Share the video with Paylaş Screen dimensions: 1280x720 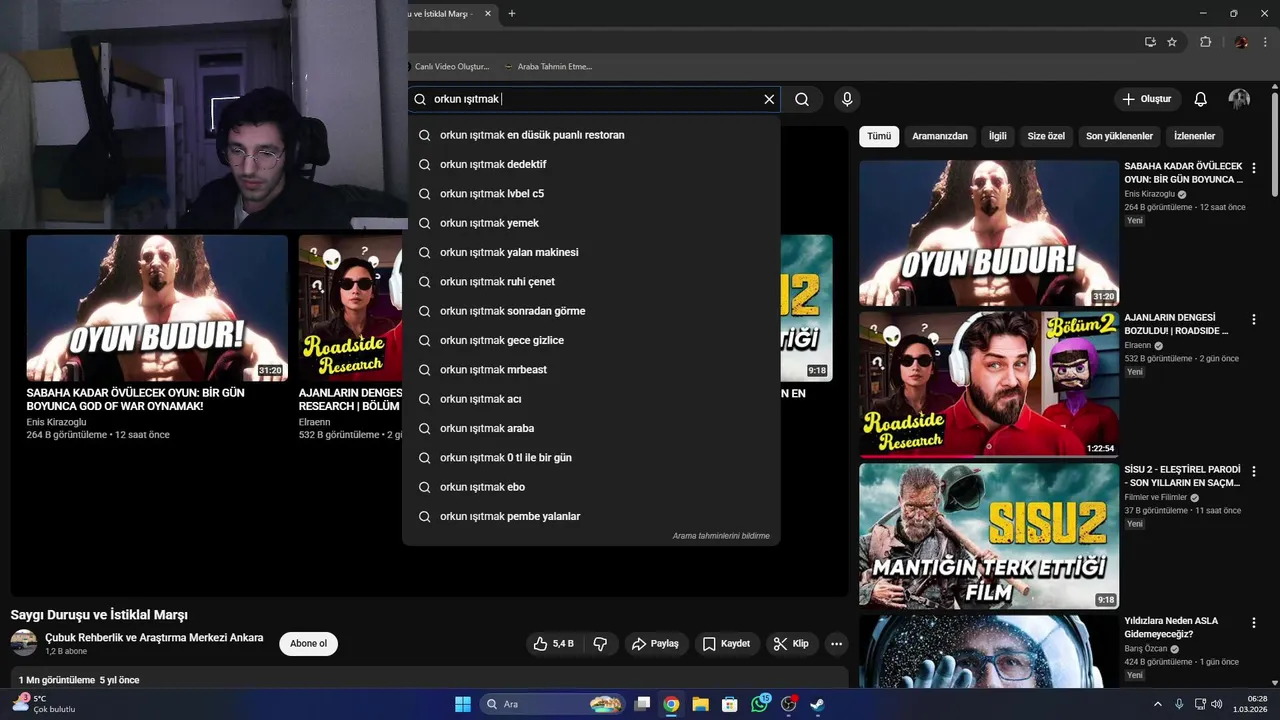(x=656, y=644)
